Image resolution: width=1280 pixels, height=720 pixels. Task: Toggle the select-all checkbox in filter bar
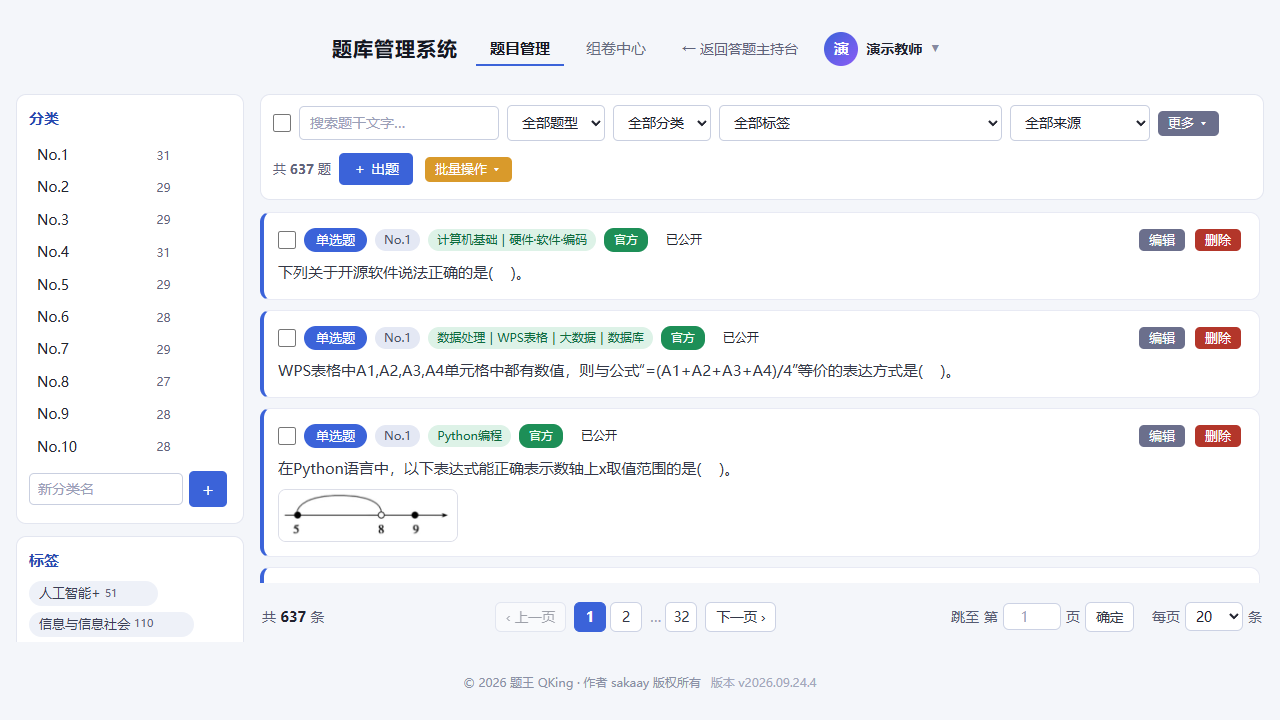click(x=282, y=123)
